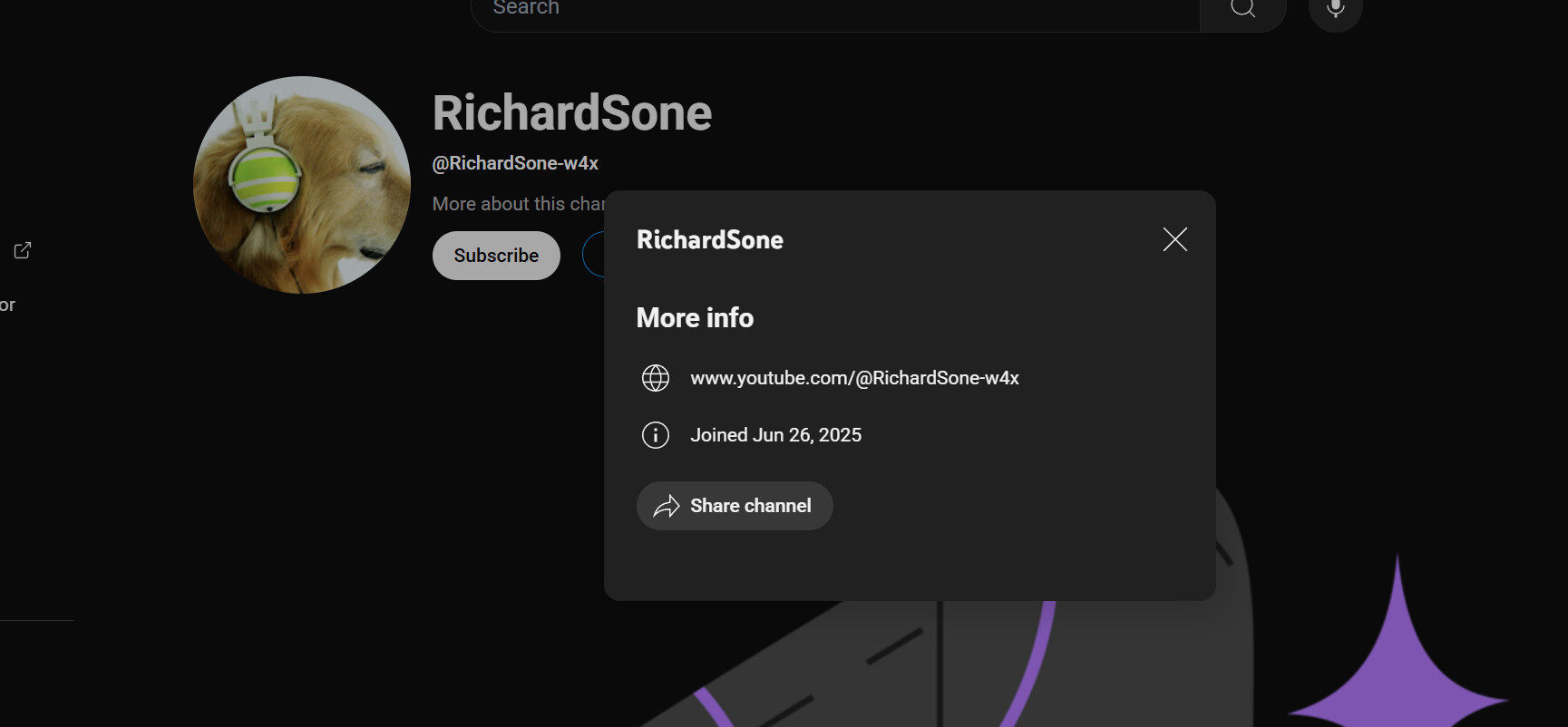The height and width of the screenshot is (727, 1568).
Task: Click the RichardSone title inside the dialog
Action: 710,239
